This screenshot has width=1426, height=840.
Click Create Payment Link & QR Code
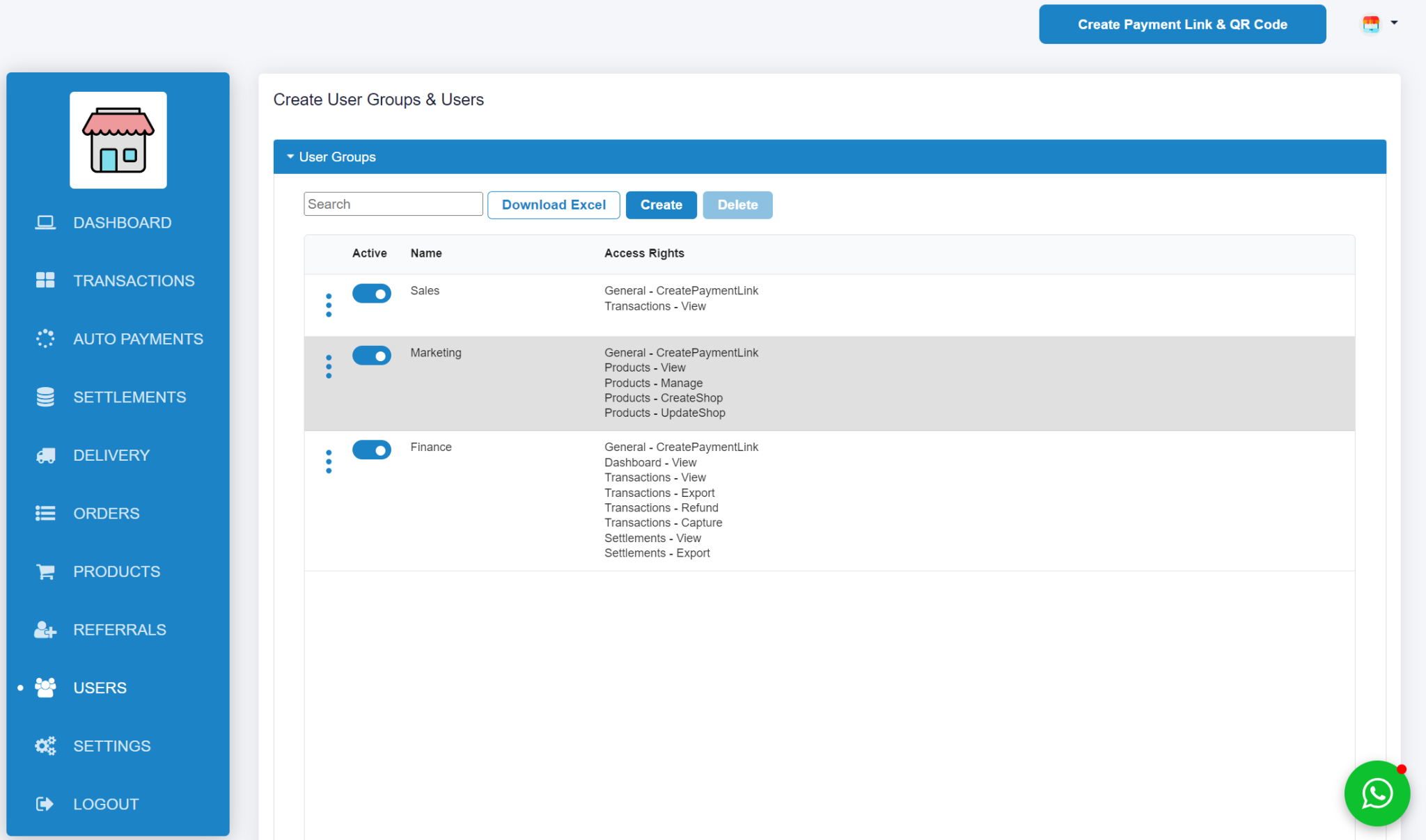coord(1182,24)
